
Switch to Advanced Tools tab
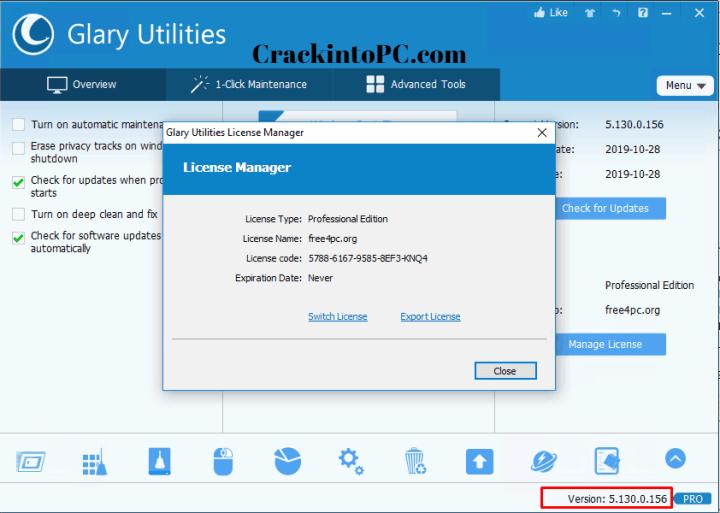(416, 85)
